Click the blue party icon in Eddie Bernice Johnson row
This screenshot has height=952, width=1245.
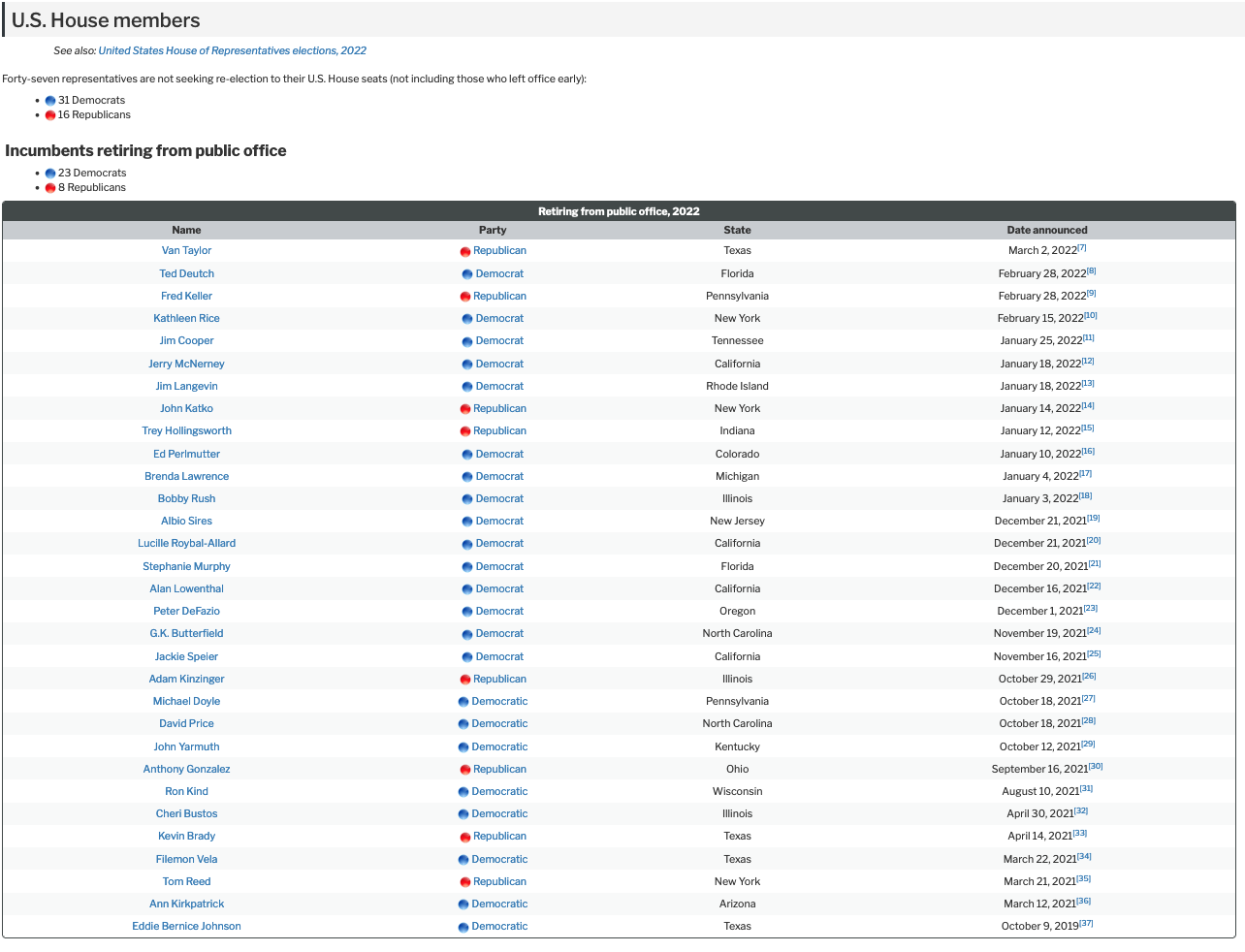pos(463,928)
